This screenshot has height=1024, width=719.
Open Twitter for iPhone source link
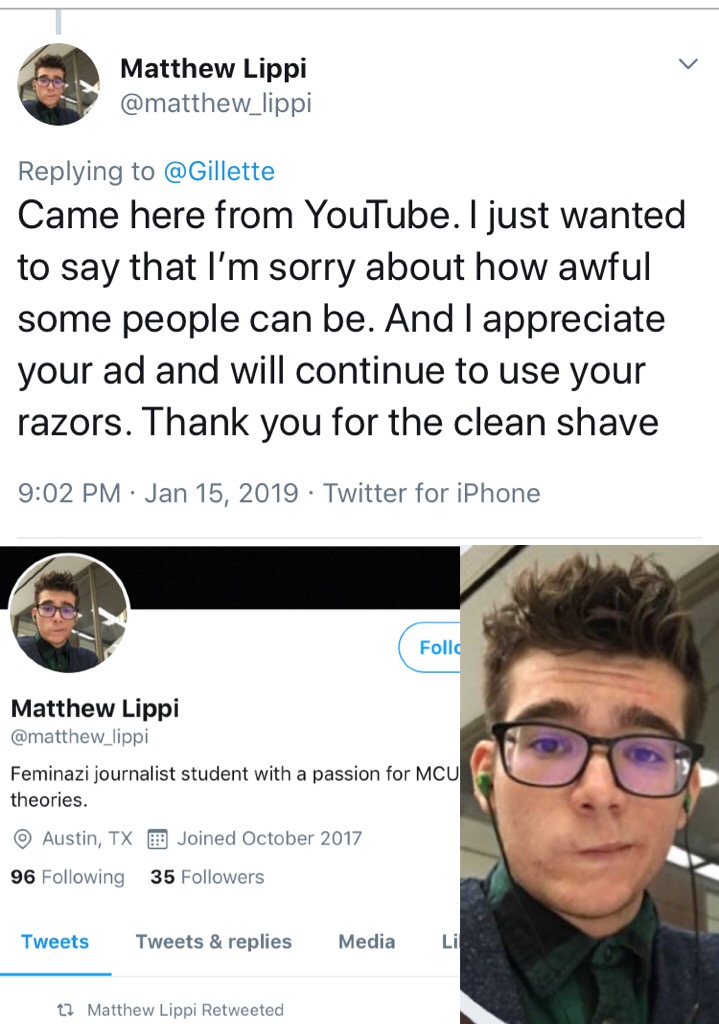432,493
